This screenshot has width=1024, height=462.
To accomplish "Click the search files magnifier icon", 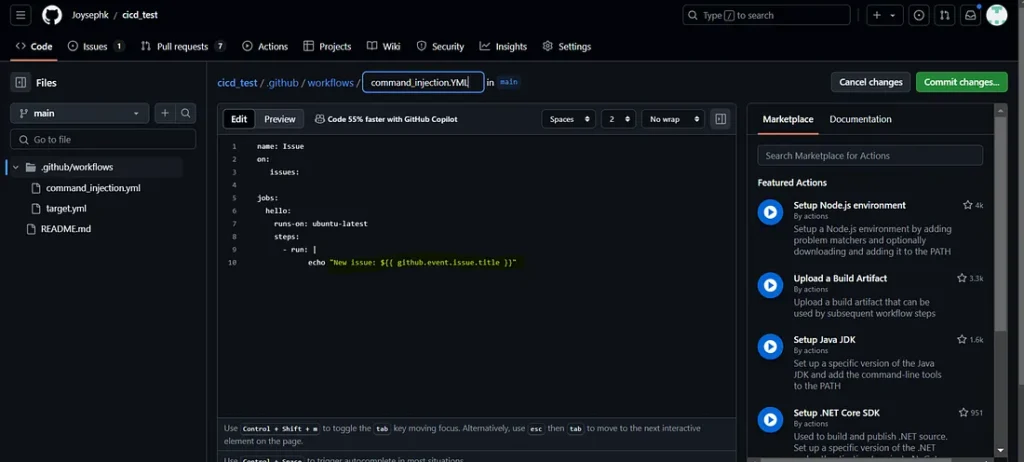I will coord(186,114).
